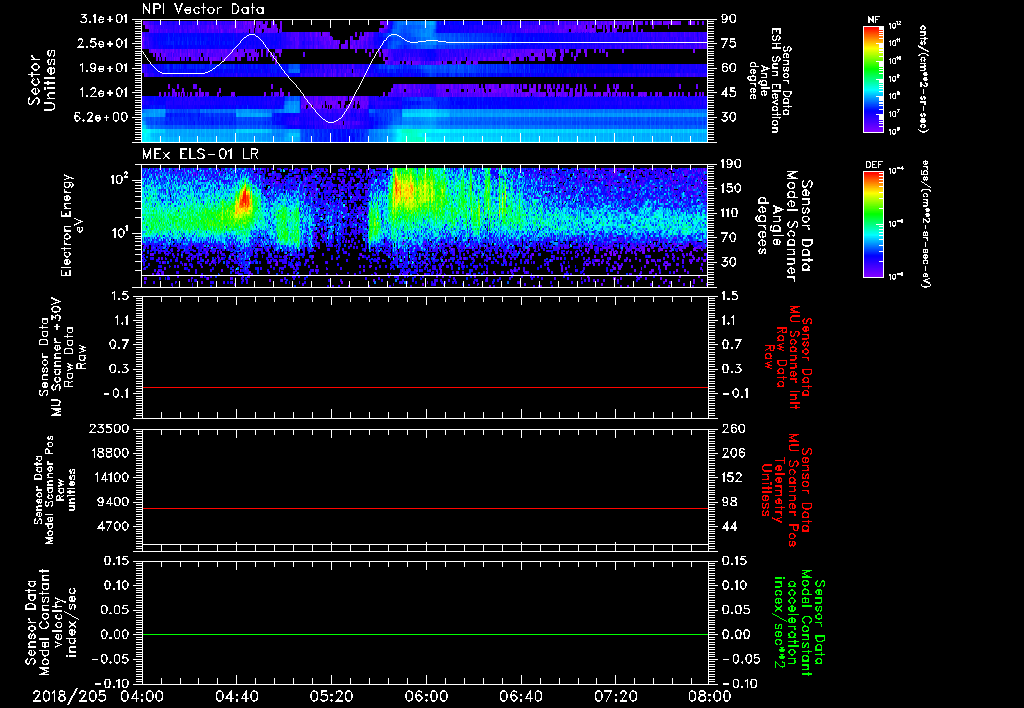This screenshot has width=1024, height=708.
Task: Click the red 'MU Scanner Inh Raw Data' label
Action: pyautogui.click(x=788, y=357)
